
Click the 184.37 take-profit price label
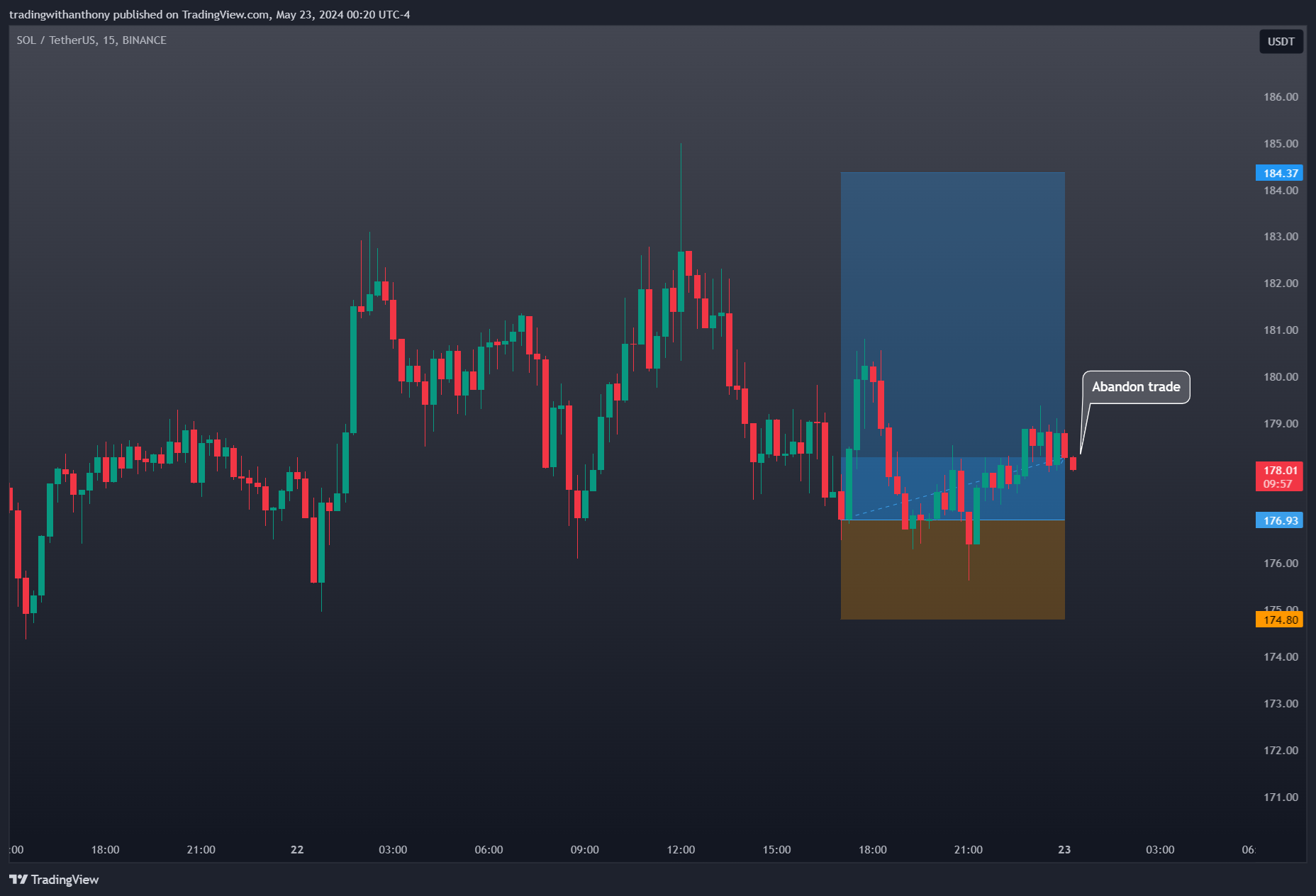pos(1280,173)
